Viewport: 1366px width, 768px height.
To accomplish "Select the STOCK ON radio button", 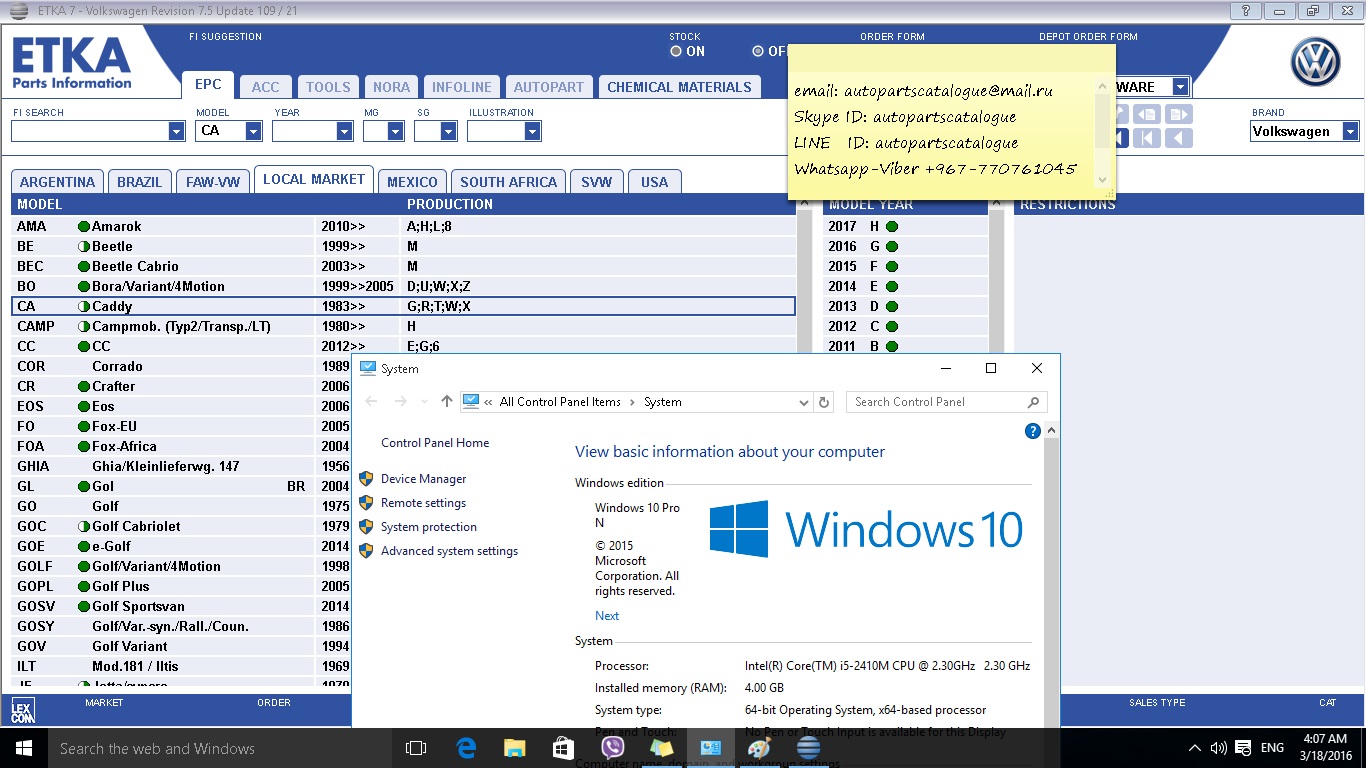I will [676, 51].
